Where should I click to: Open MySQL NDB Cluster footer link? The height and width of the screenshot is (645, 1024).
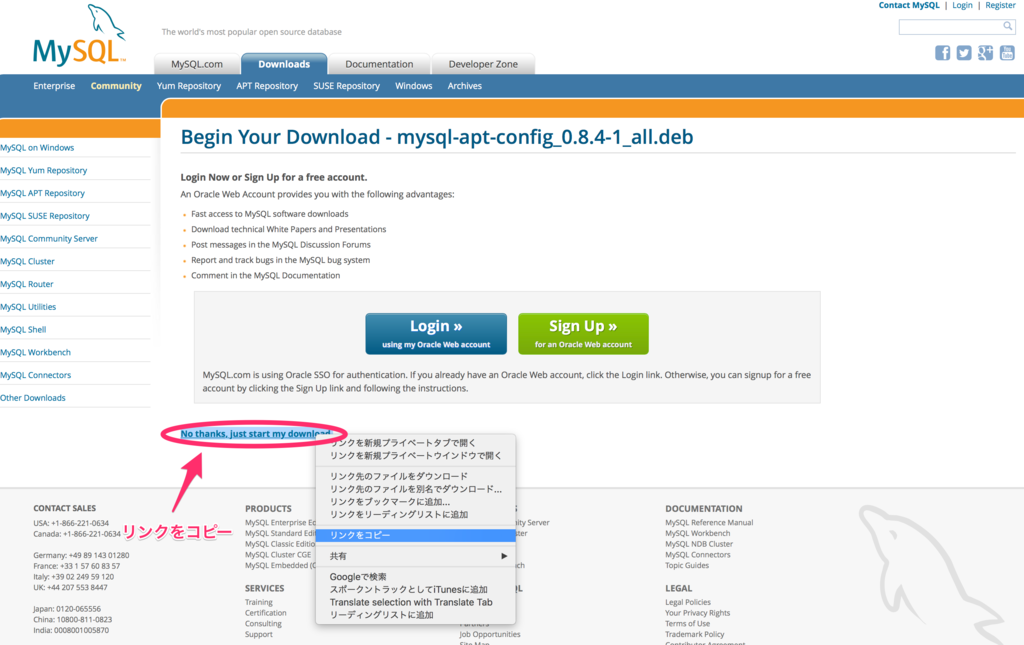pyautogui.click(x=699, y=544)
